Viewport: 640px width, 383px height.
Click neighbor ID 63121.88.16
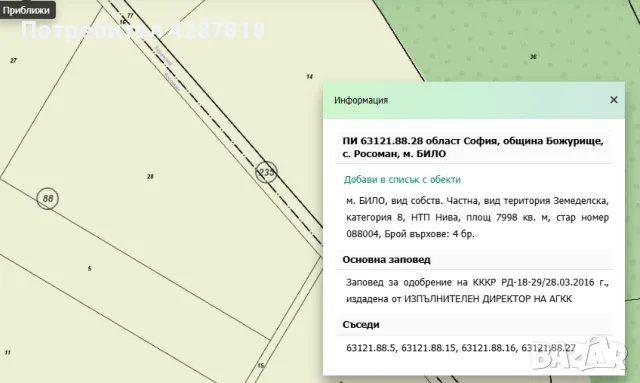tap(488, 348)
